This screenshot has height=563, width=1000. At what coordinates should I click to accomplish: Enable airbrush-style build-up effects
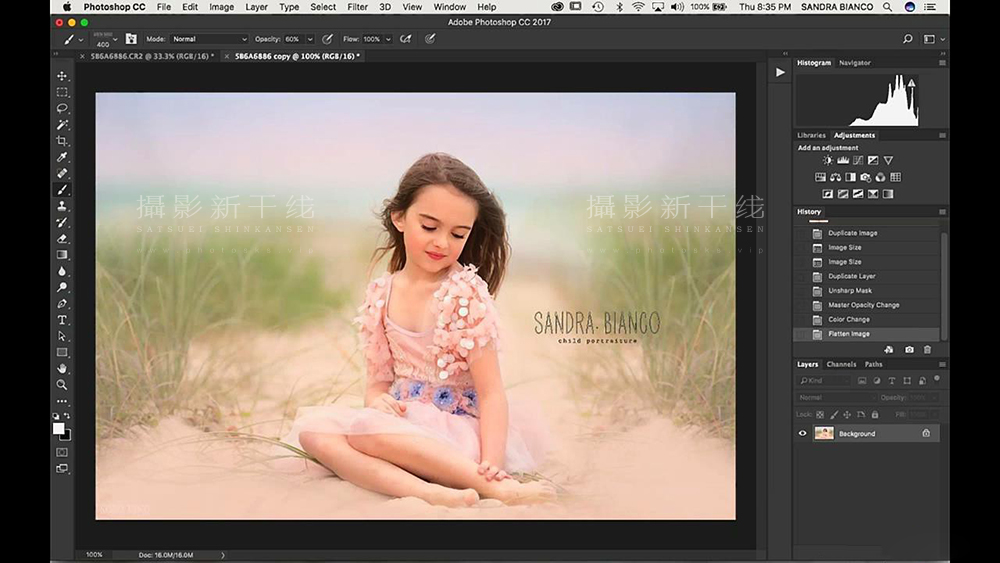(405, 39)
